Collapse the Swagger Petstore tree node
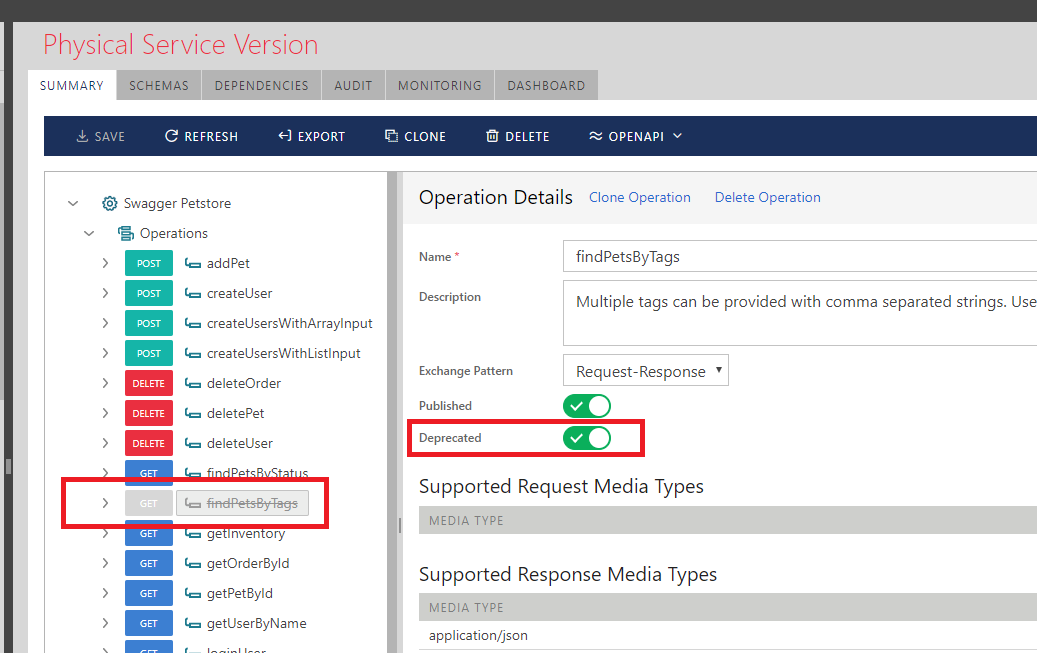 coord(73,203)
